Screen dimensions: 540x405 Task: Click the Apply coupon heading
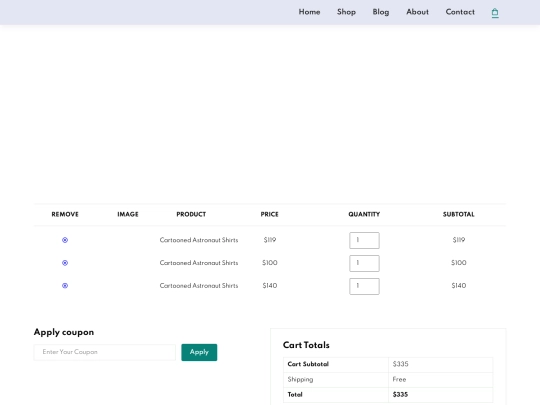point(64,332)
